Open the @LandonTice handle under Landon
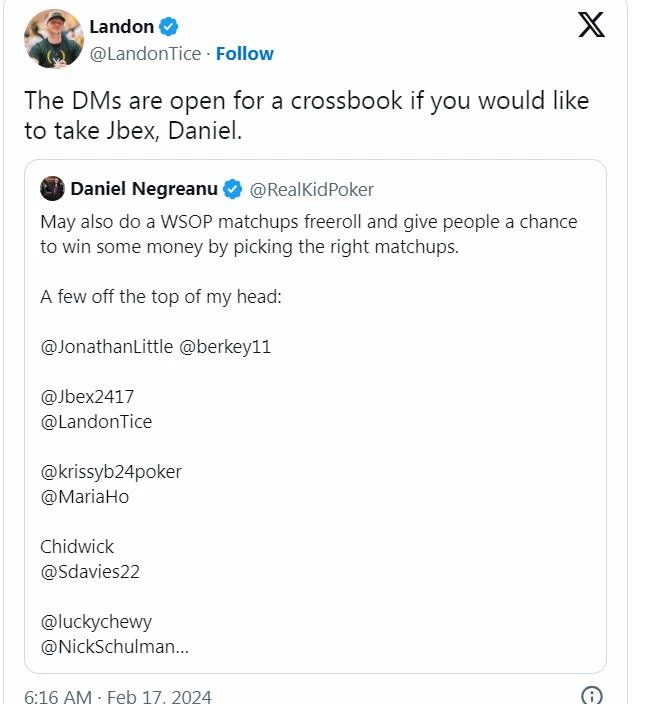This screenshot has width=648, height=704. [145, 53]
